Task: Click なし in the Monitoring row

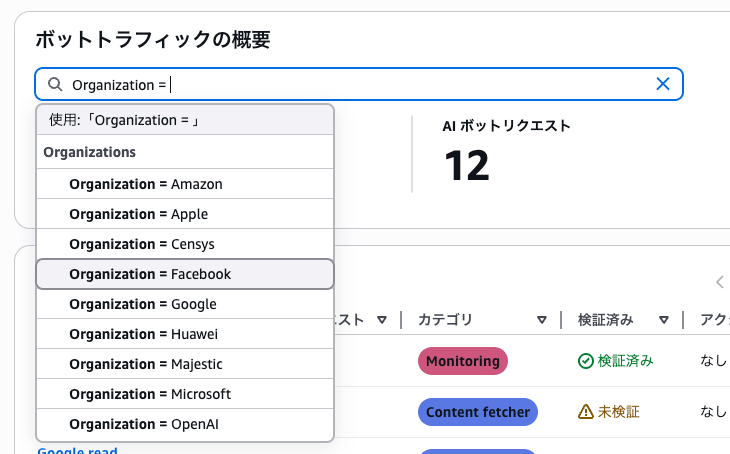Action: (713, 360)
